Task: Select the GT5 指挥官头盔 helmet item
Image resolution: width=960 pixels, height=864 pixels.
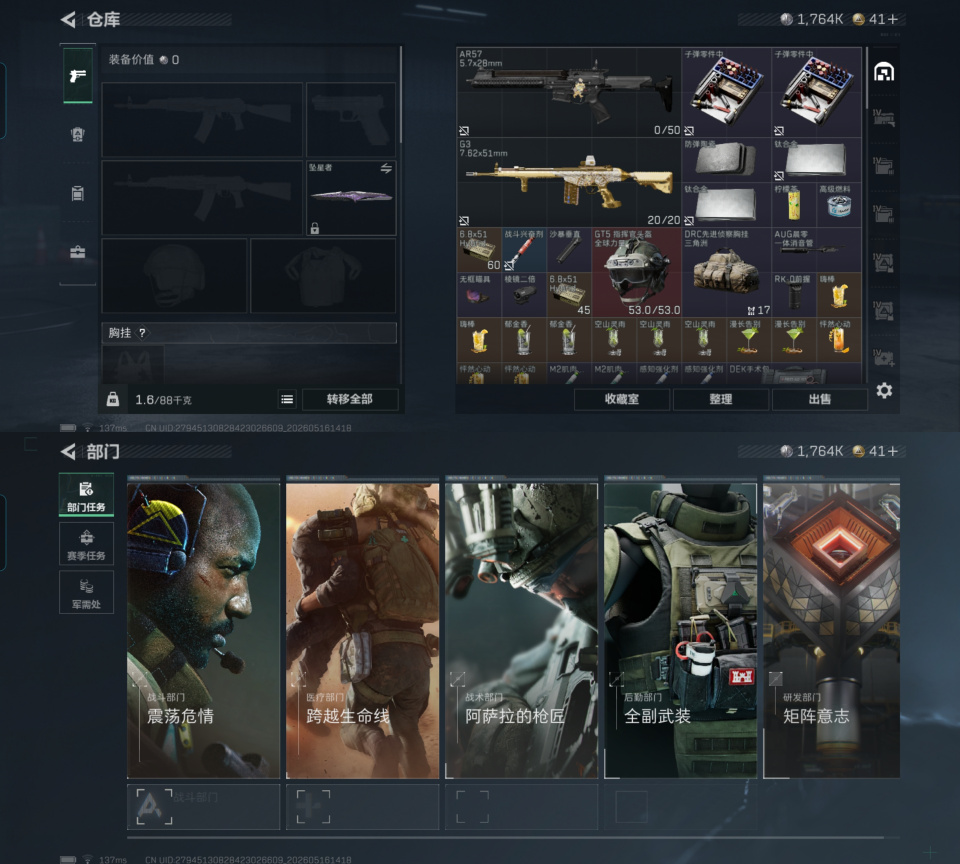Action: (x=637, y=272)
